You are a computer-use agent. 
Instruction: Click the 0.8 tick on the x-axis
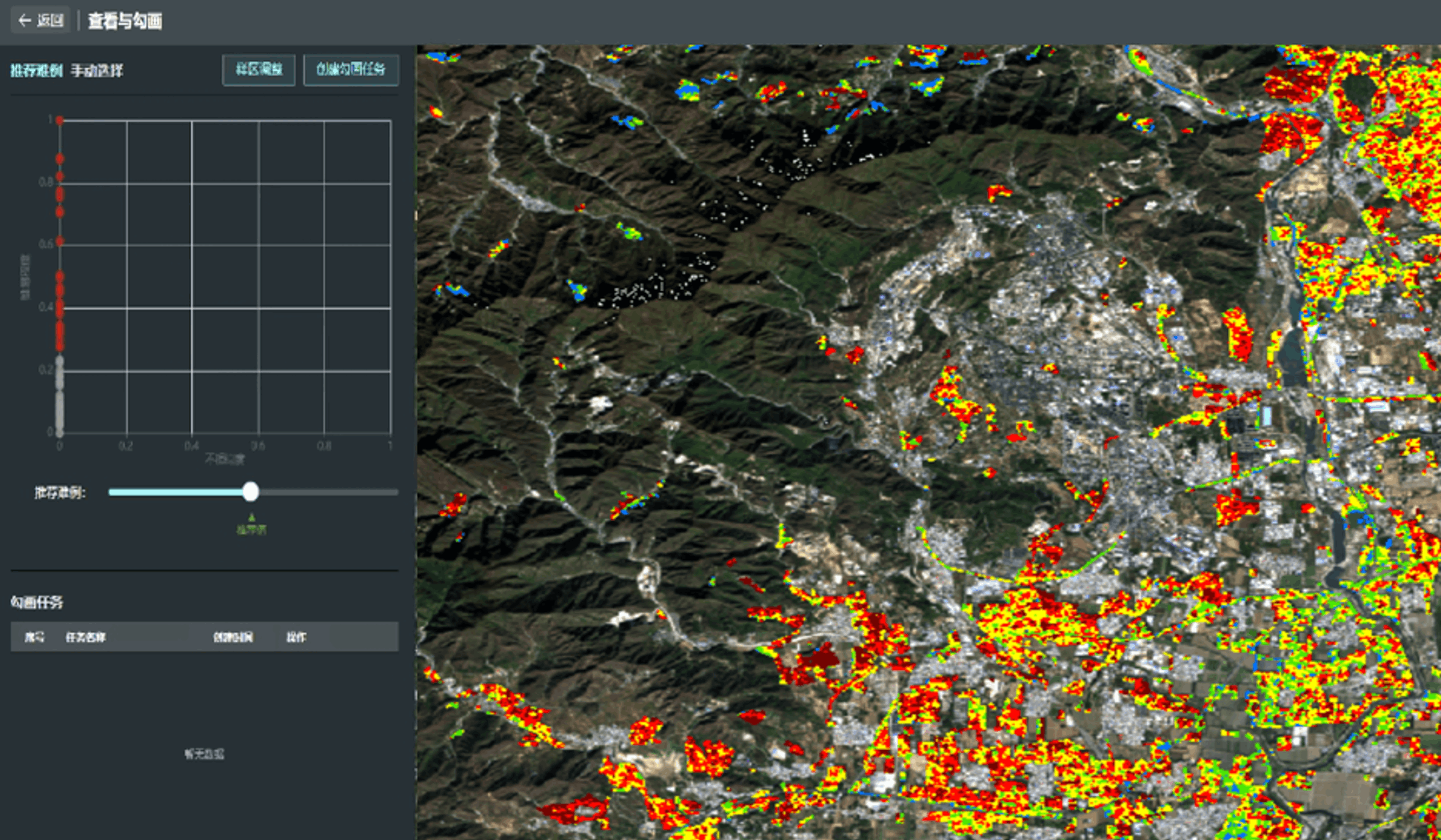point(324,446)
